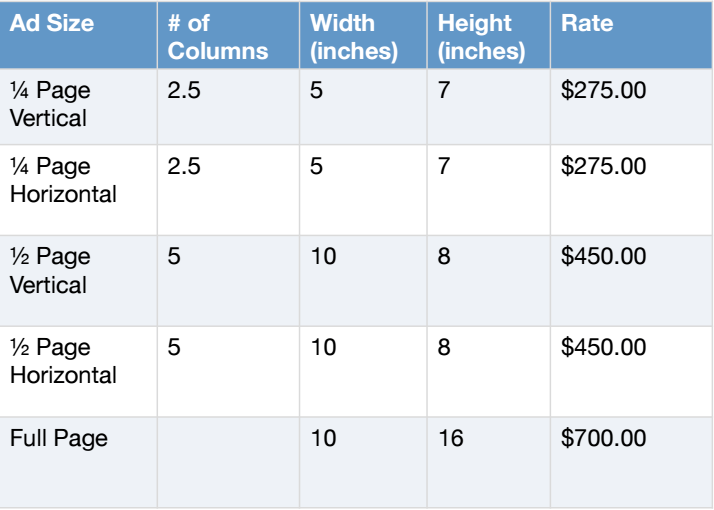Click the $700.00 rate cell
The width and height of the screenshot is (714, 510).
pyautogui.click(x=604, y=438)
